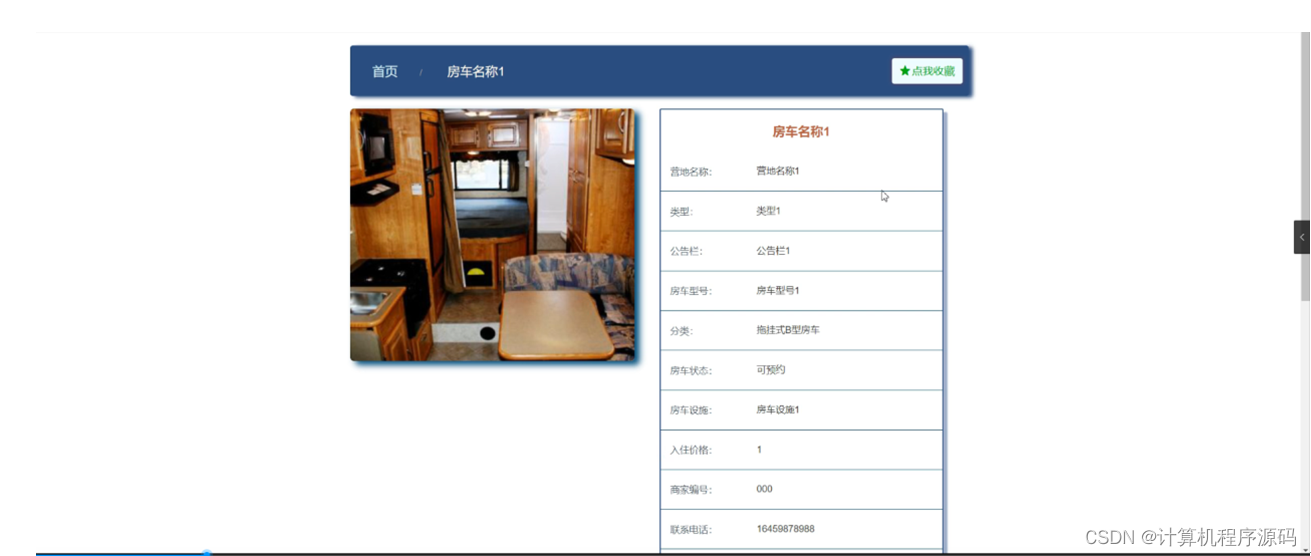This screenshot has height=556, width=1311.
Task: Click the star icon in 点我收藏
Action: click(905, 71)
